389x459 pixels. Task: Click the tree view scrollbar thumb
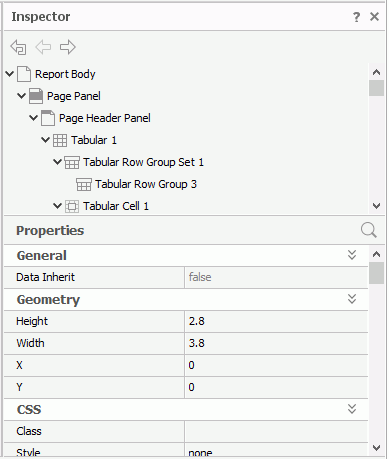pos(377,88)
